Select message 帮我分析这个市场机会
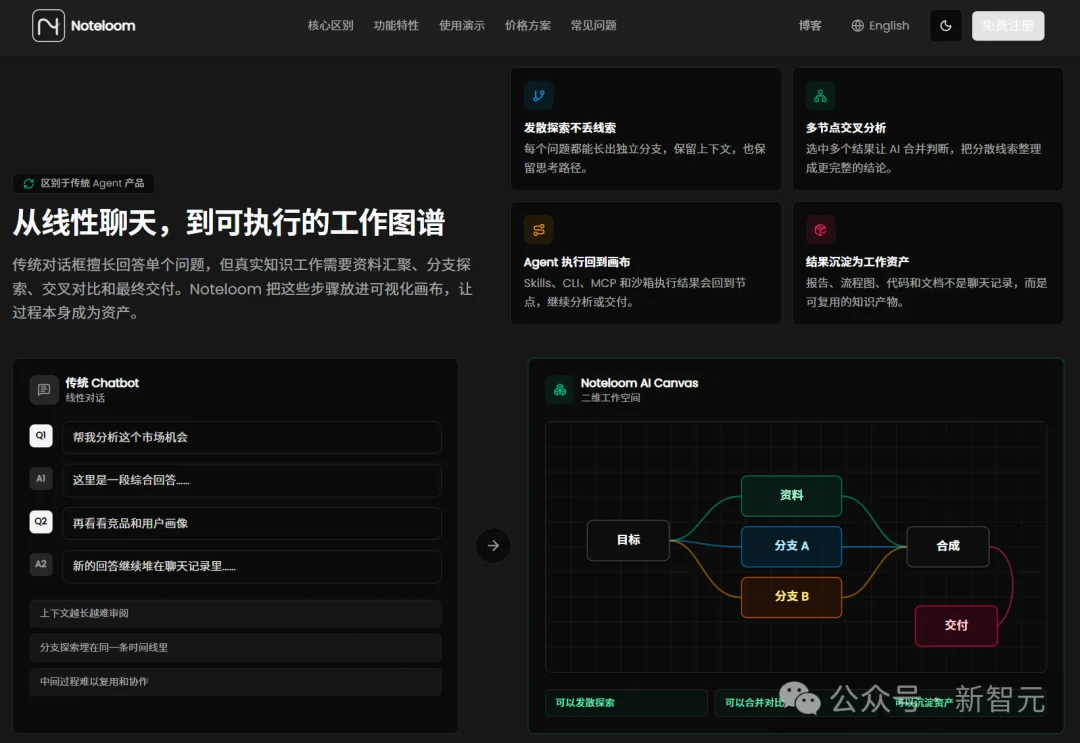Screen dimensions: 1080x743 [x=252, y=437]
